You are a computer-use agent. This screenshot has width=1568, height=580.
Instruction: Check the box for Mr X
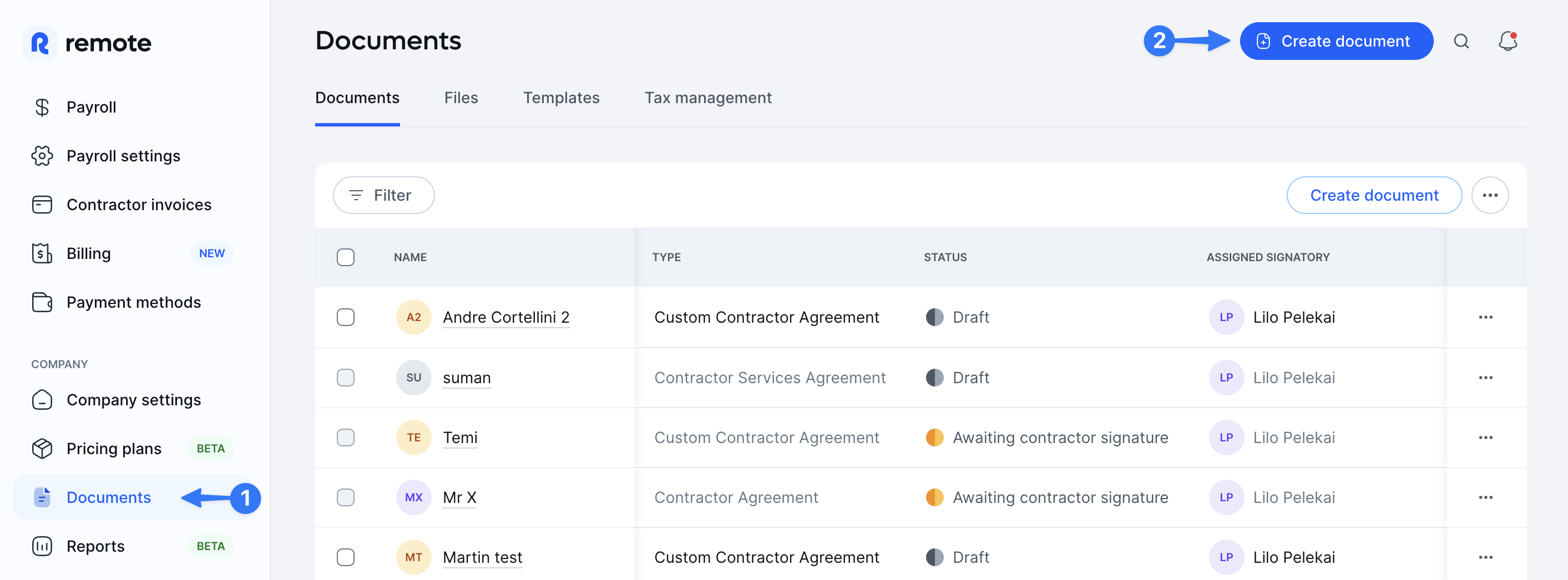pyautogui.click(x=345, y=497)
